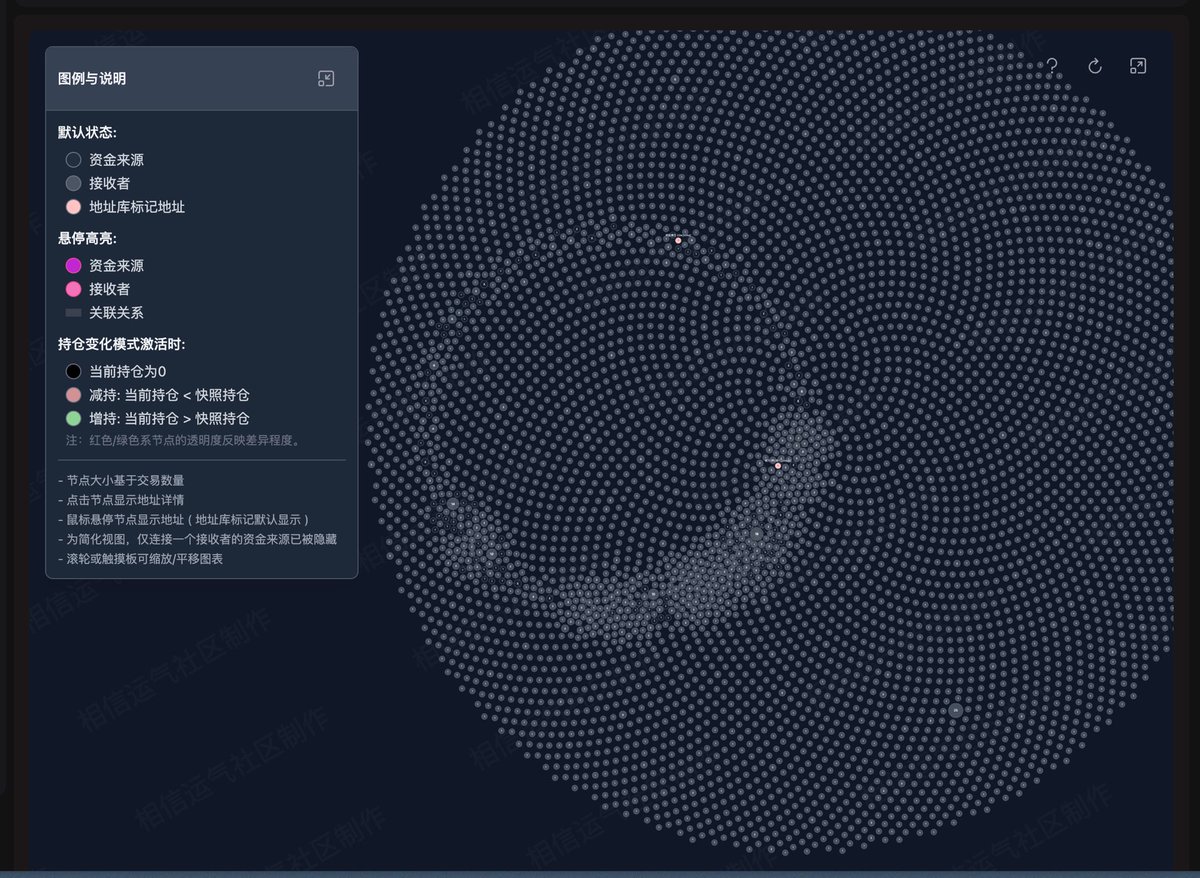Click the 地址库标记地址 legend label

click(x=137, y=207)
